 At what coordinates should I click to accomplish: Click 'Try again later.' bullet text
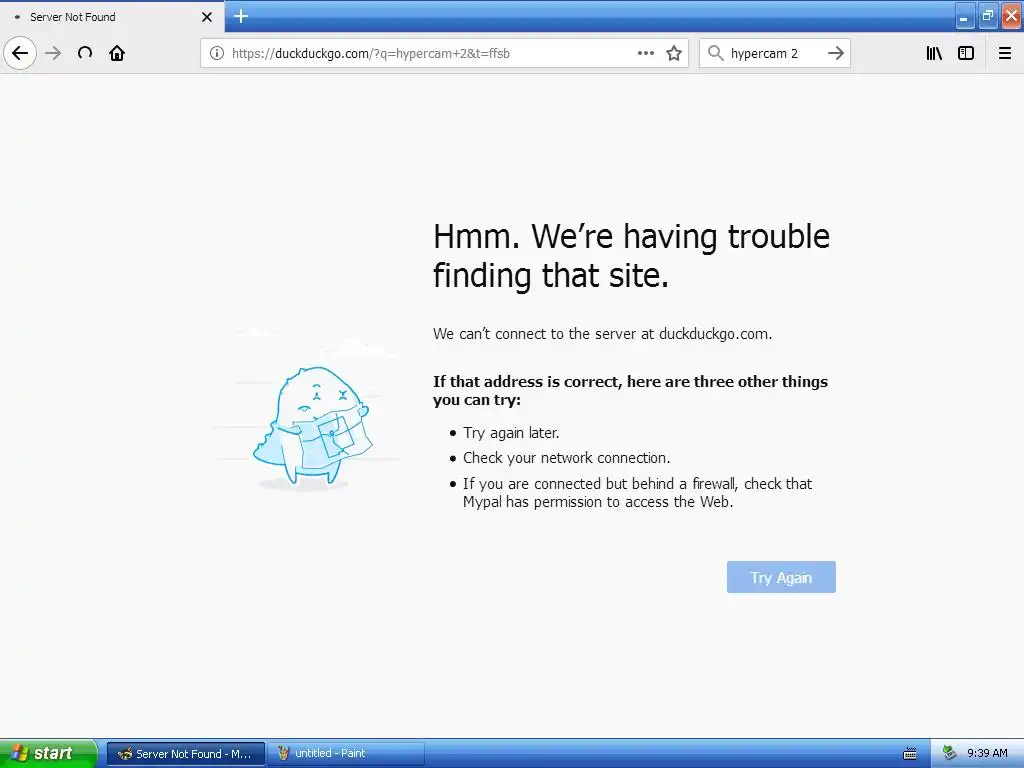[511, 433]
